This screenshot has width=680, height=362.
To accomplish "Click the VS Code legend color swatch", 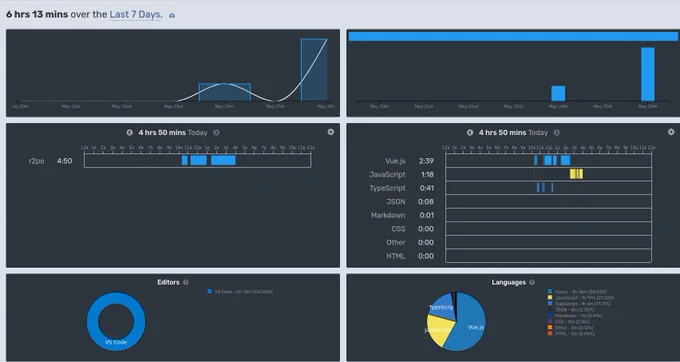I will coord(209,291).
